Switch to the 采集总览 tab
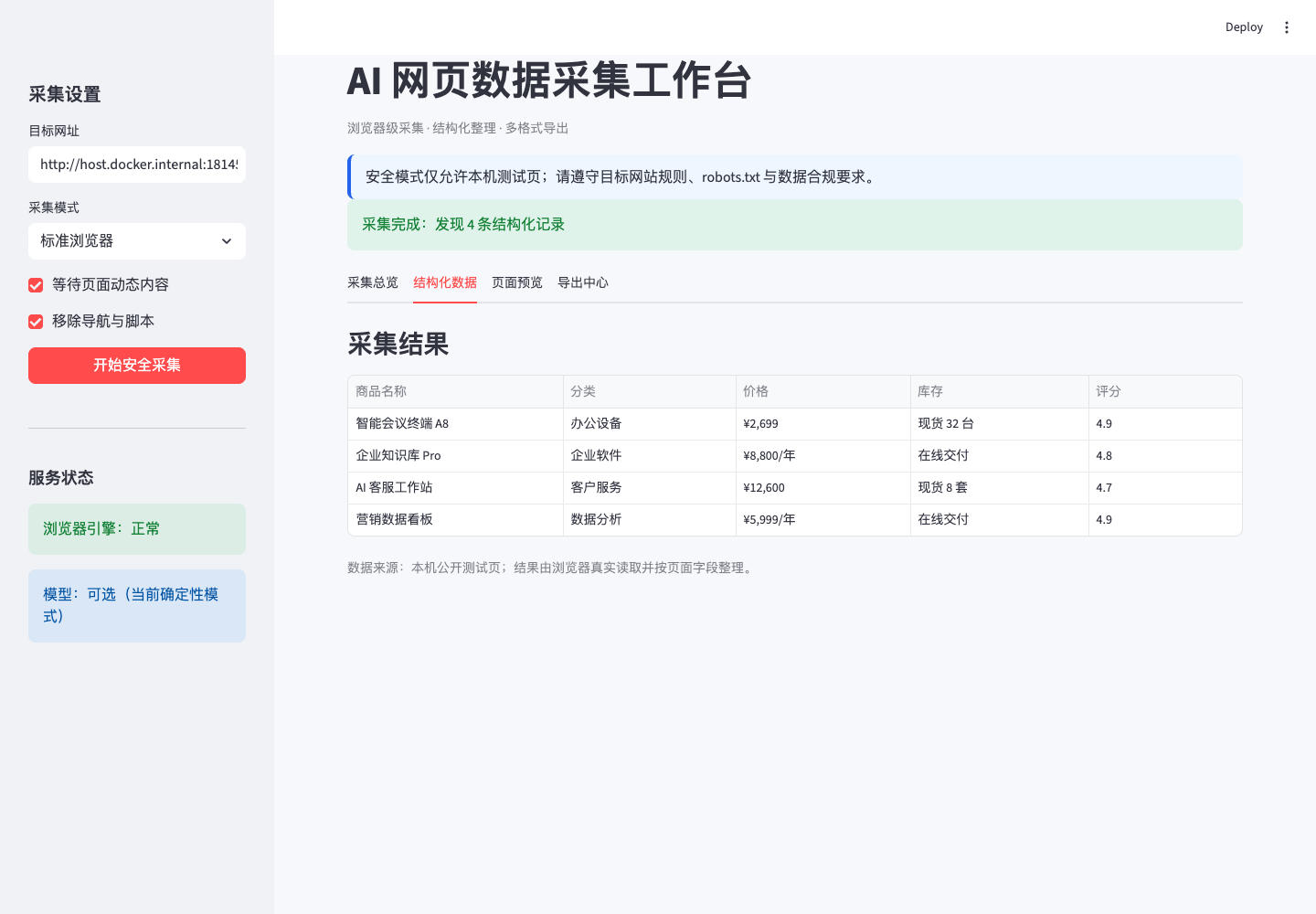This screenshot has height=914, width=1316. pos(373,282)
